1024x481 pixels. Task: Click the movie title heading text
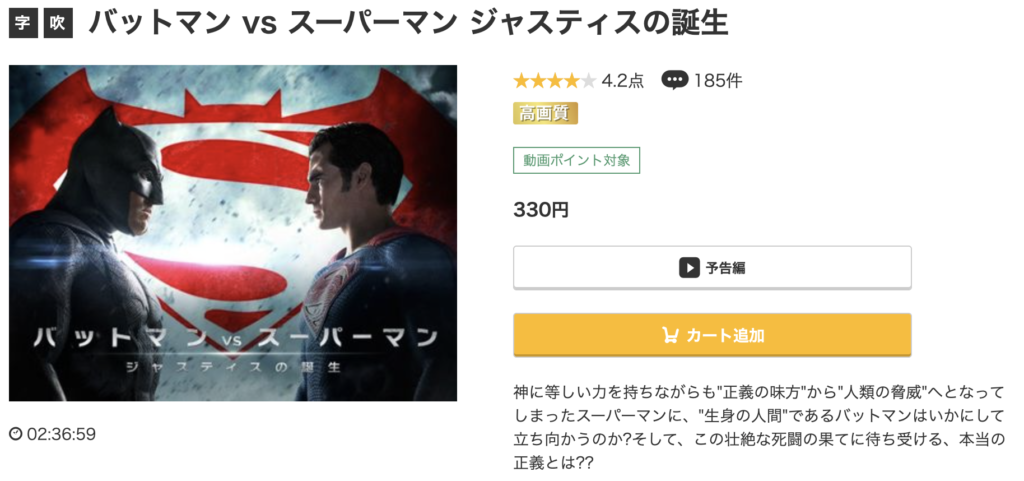point(408,24)
